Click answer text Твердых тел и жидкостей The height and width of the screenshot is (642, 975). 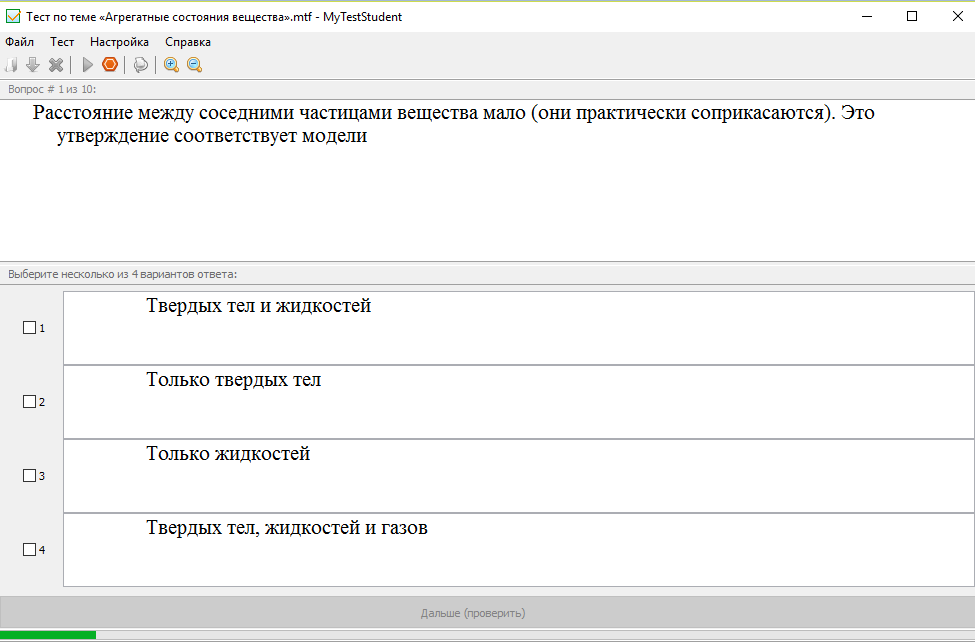coord(259,306)
